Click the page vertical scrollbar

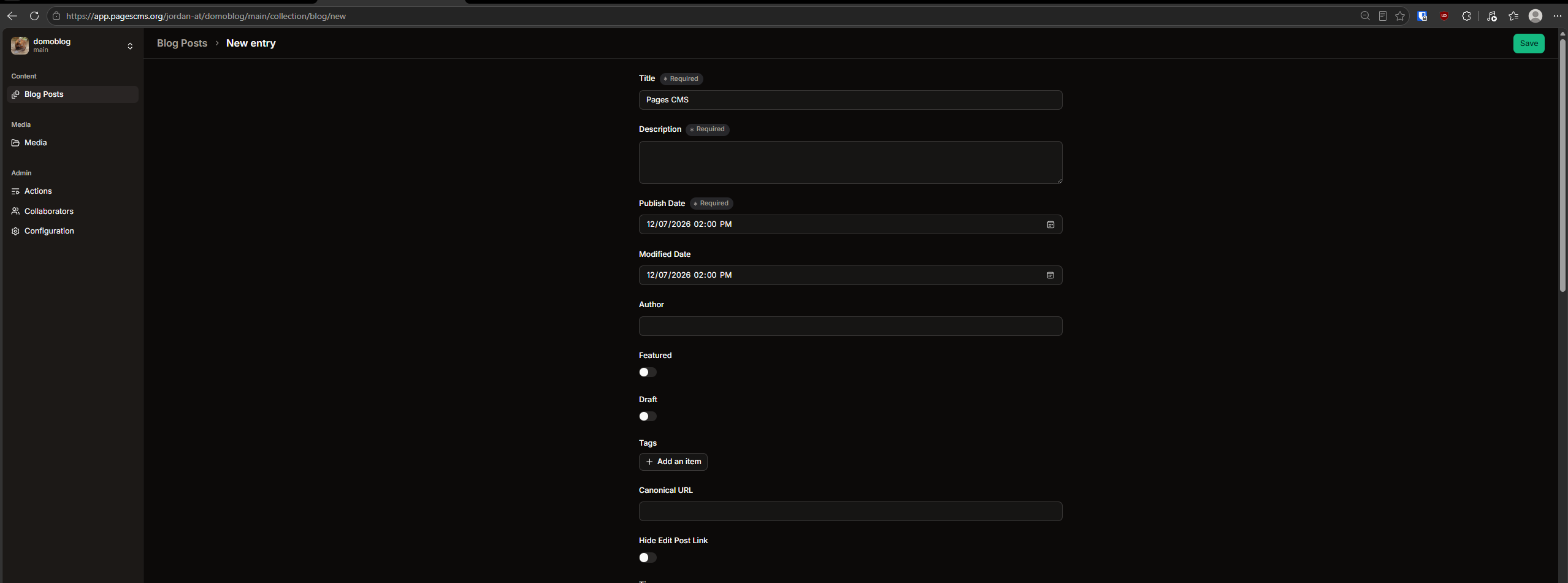click(x=1563, y=166)
